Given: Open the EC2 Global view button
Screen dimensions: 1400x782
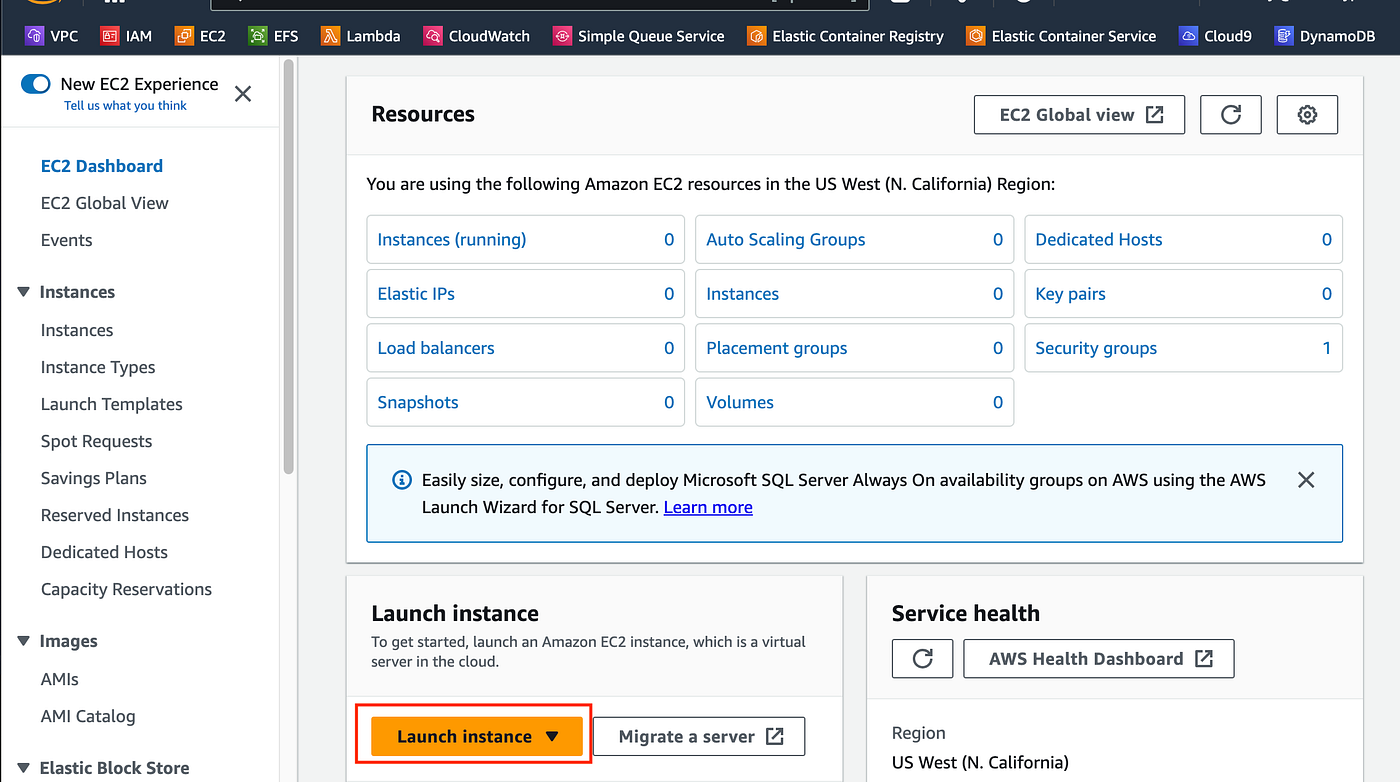Looking at the screenshot, I should [1079, 115].
